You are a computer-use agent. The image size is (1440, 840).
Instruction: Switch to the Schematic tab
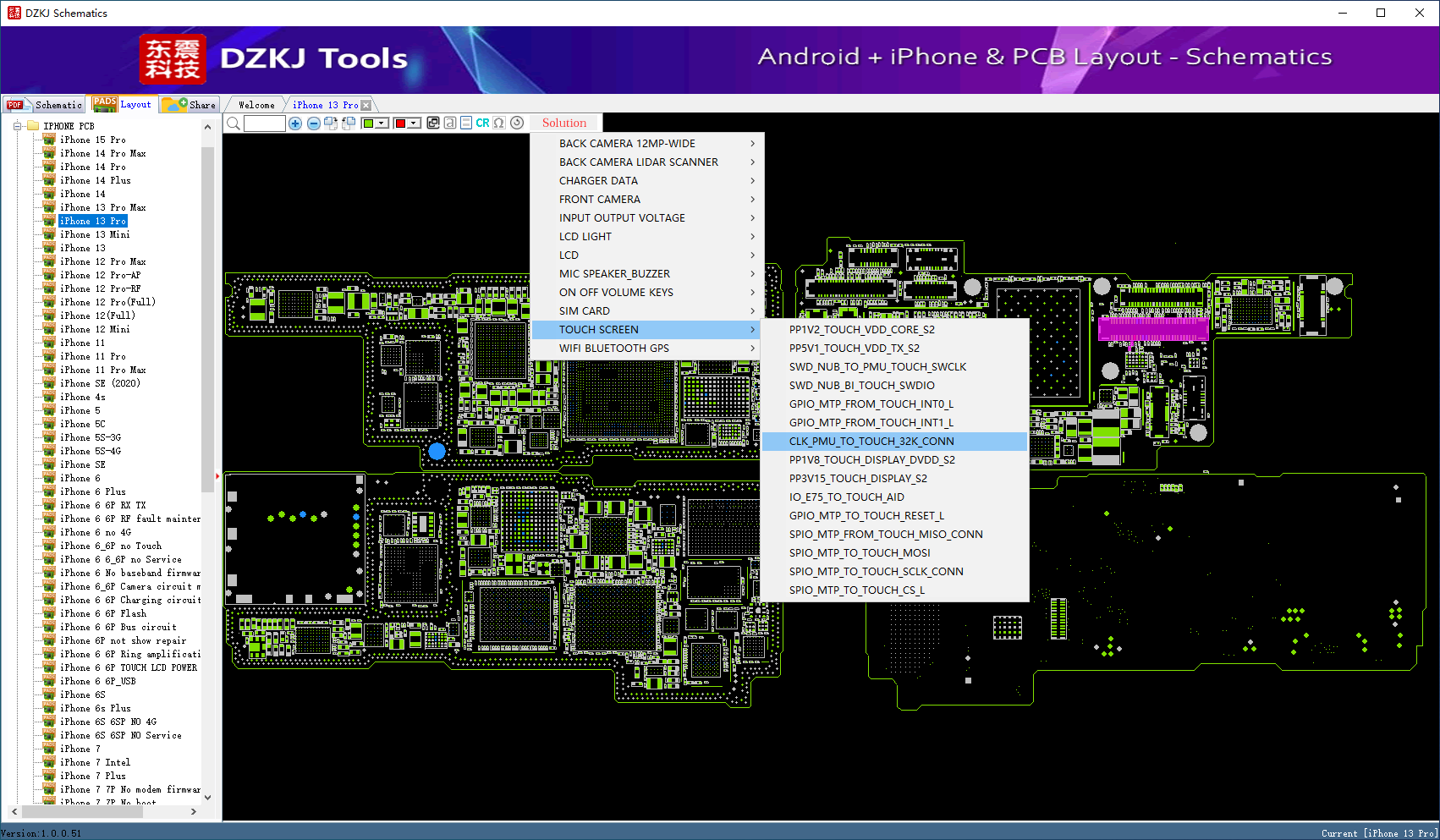45,105
